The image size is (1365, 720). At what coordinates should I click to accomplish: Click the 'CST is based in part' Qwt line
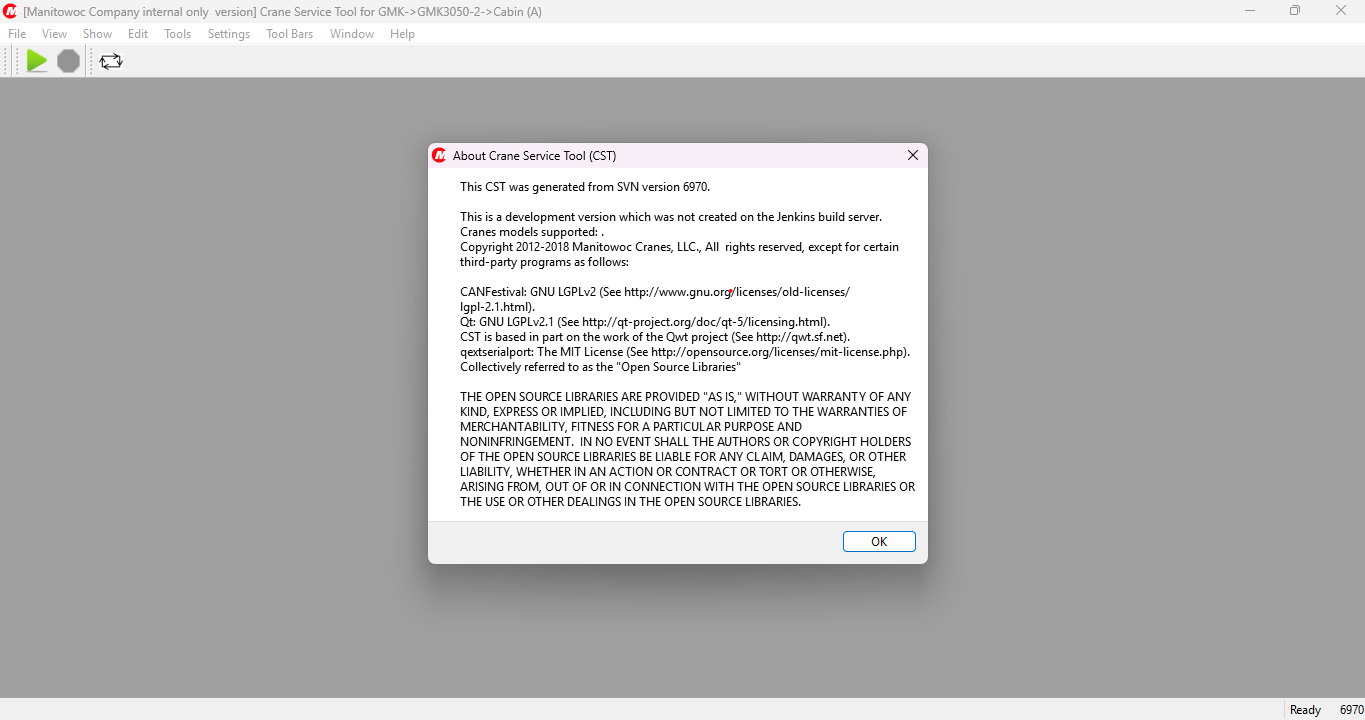[655, 337]
